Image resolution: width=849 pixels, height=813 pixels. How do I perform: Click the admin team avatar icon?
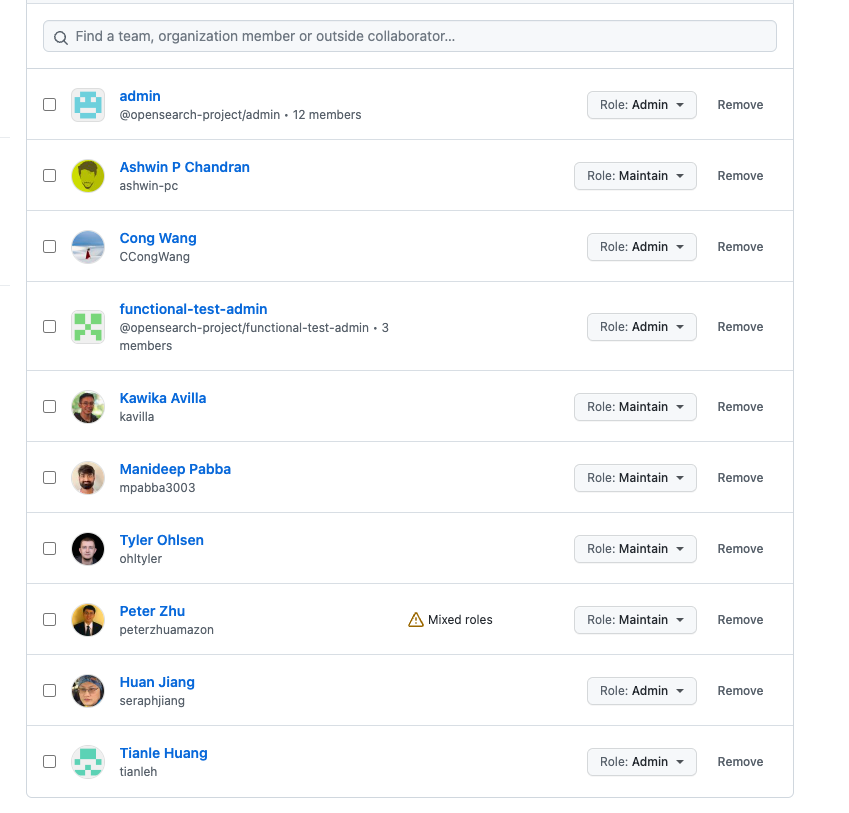pos(88,104)
